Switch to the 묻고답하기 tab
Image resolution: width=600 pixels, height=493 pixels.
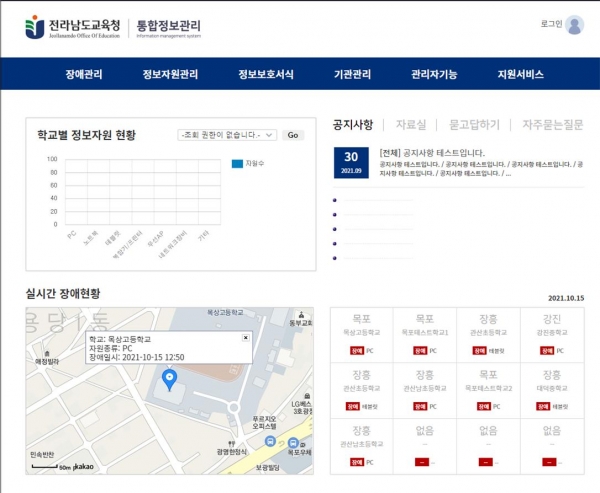pyautogui.click(x=474, y=125)
